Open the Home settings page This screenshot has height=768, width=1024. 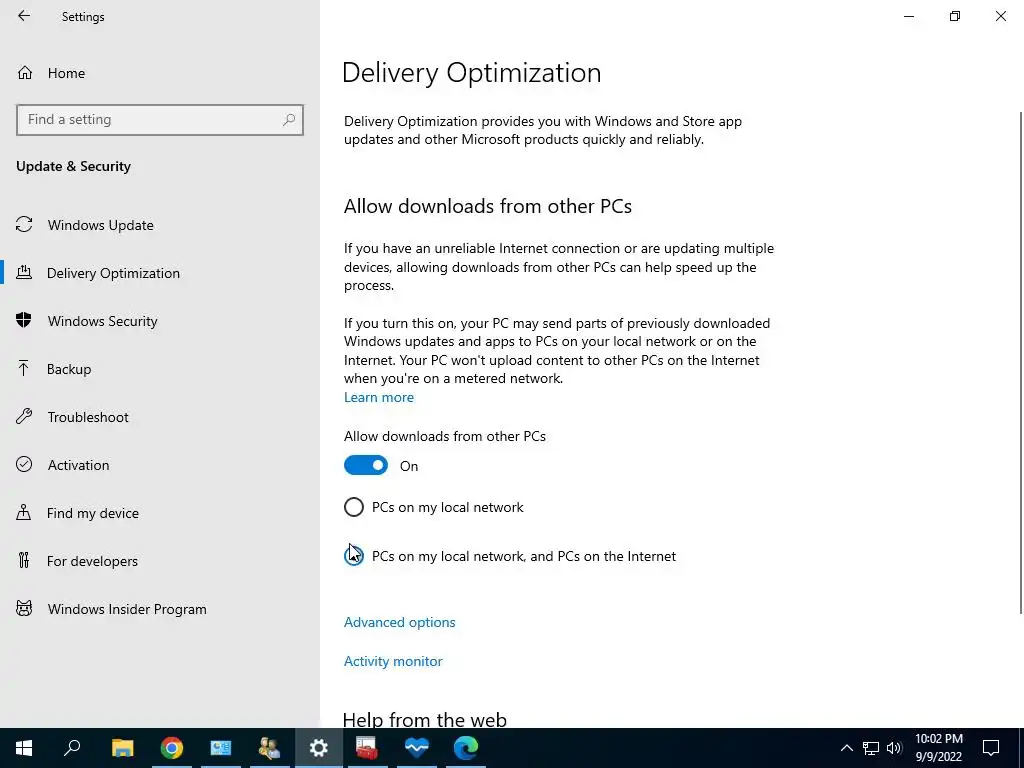(x=66, y=73)
